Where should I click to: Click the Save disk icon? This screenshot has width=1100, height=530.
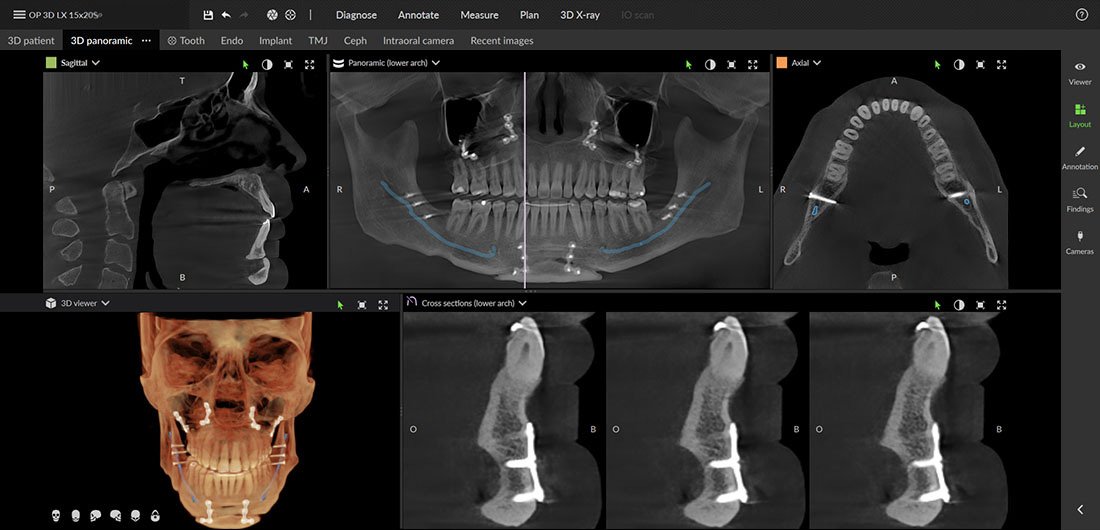tap(208, 15)
